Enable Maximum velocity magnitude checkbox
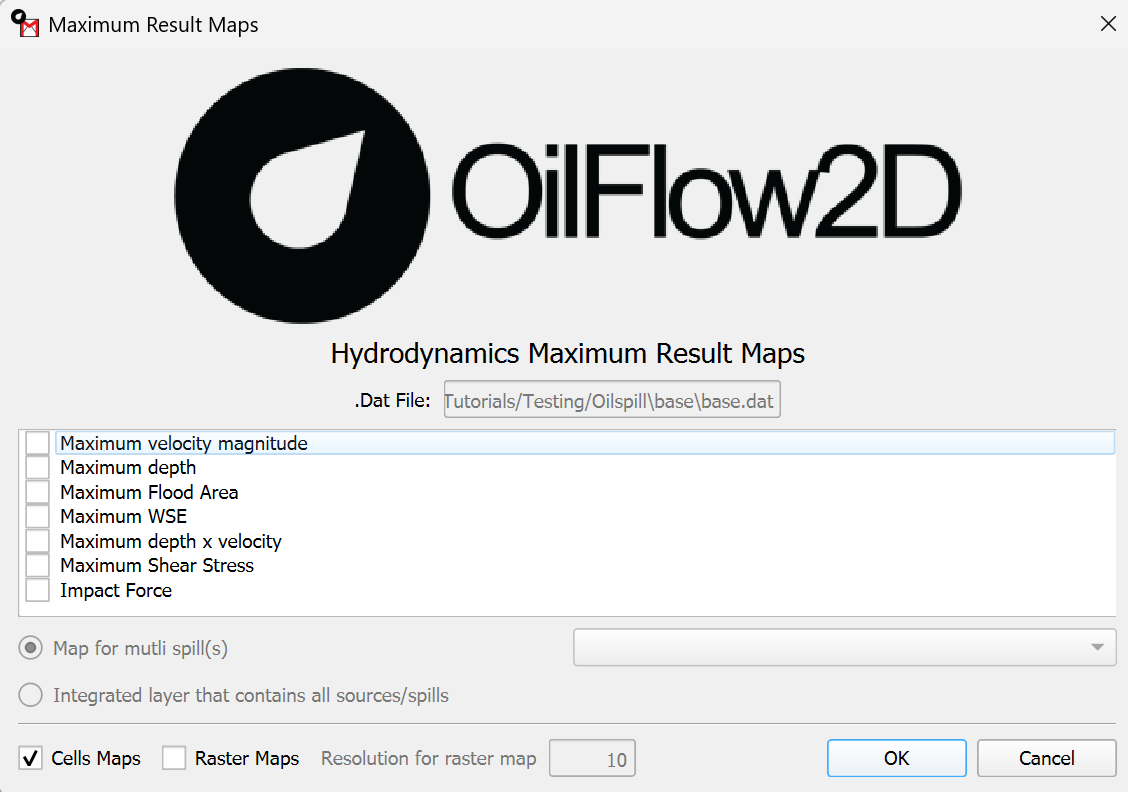Screen dimensions: 1128x792 [x=37, y=443]
